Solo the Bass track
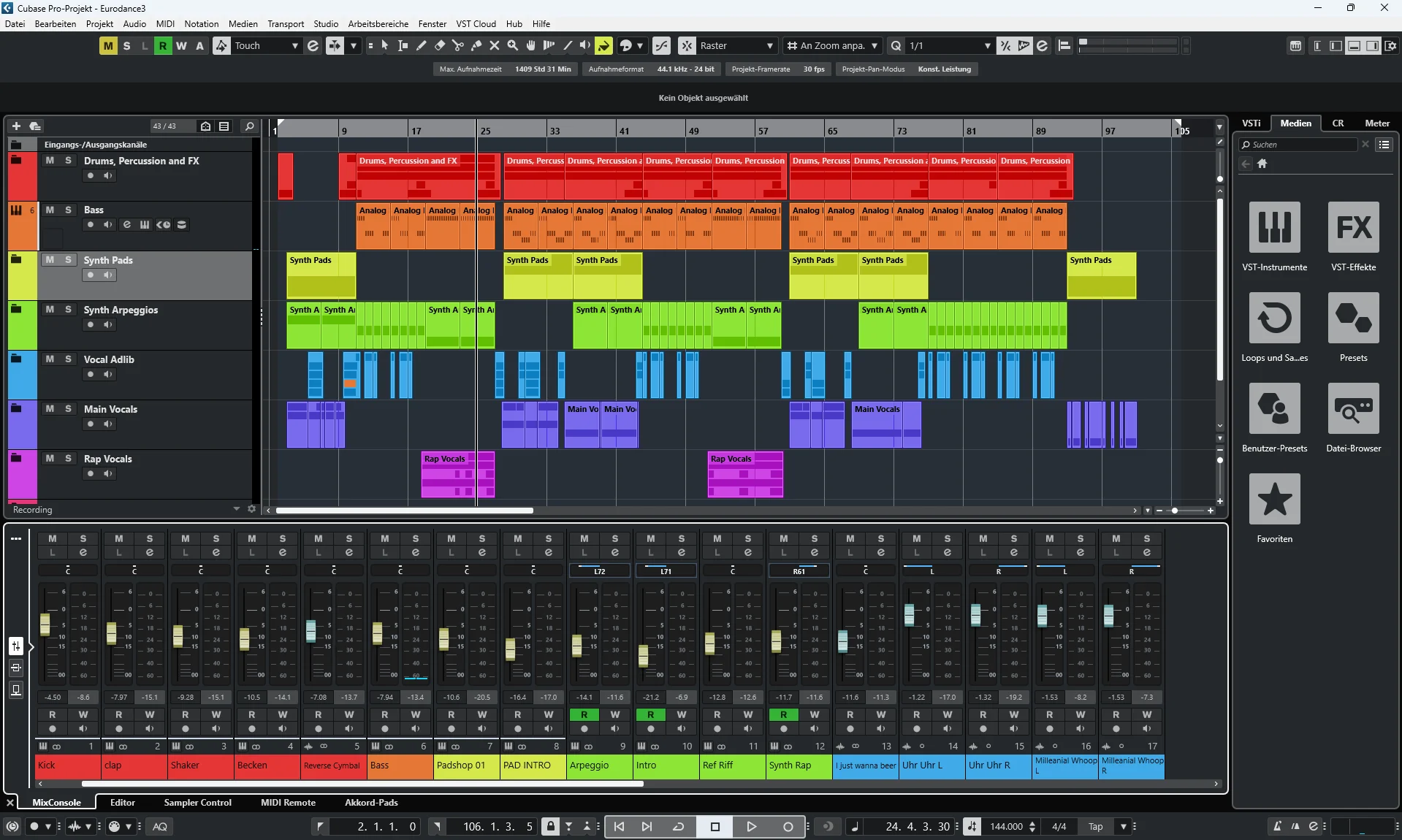 pyautogui.click(x=68, y=210)
